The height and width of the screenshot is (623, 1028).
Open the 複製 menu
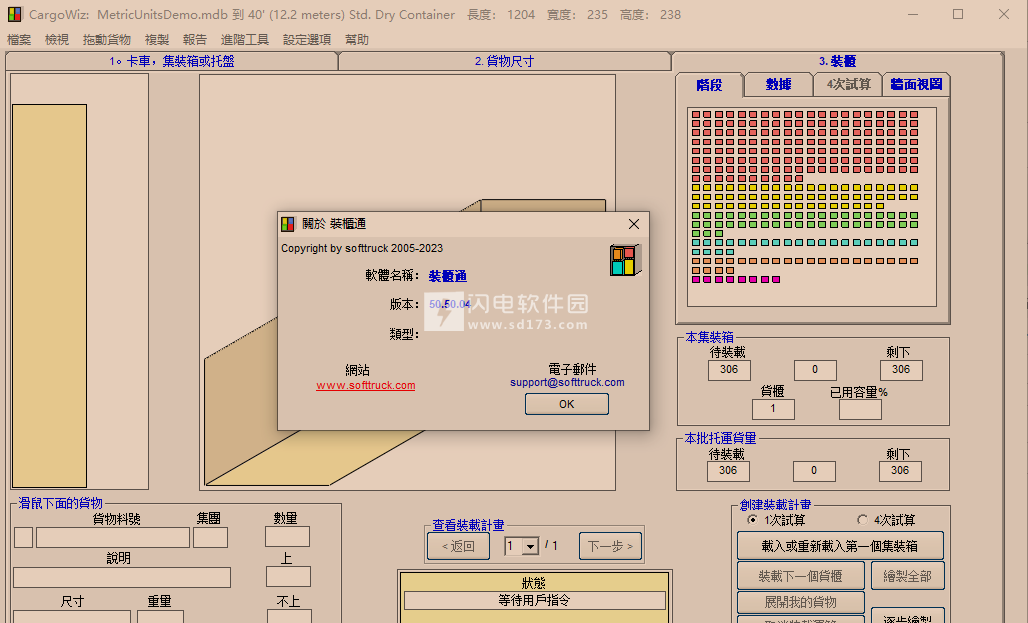tap(157, 40)
